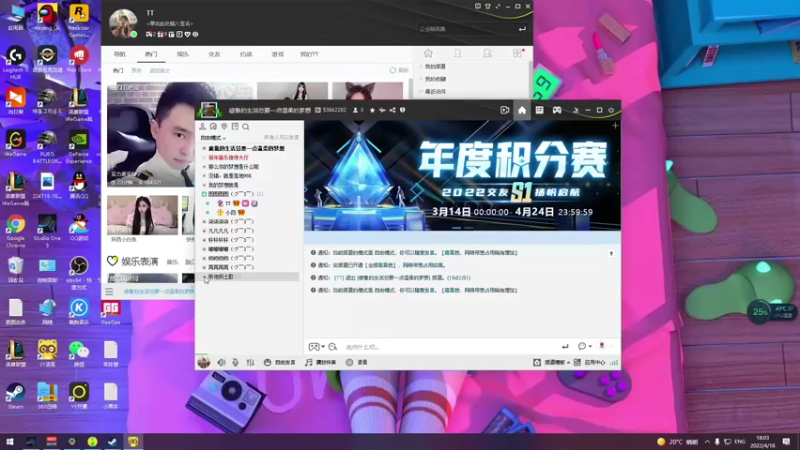
Task: Click the member count icon in channel header
Action: click(x=356, y=110)
